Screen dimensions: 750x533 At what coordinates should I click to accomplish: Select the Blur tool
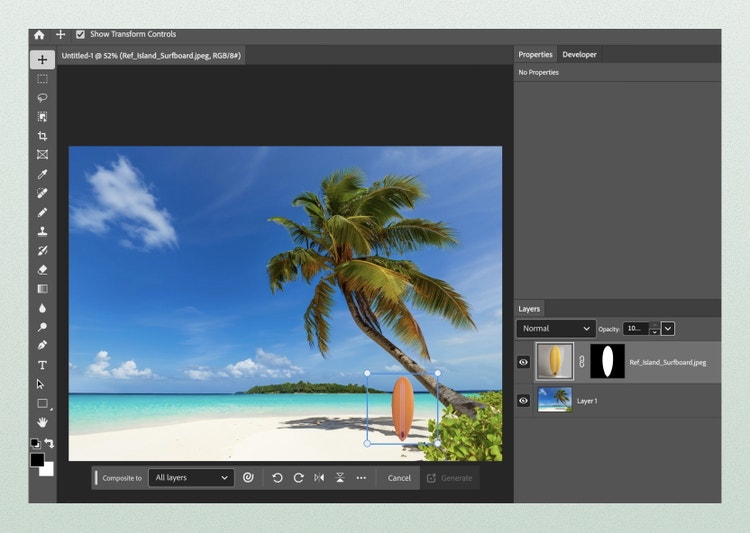[43, 308]
